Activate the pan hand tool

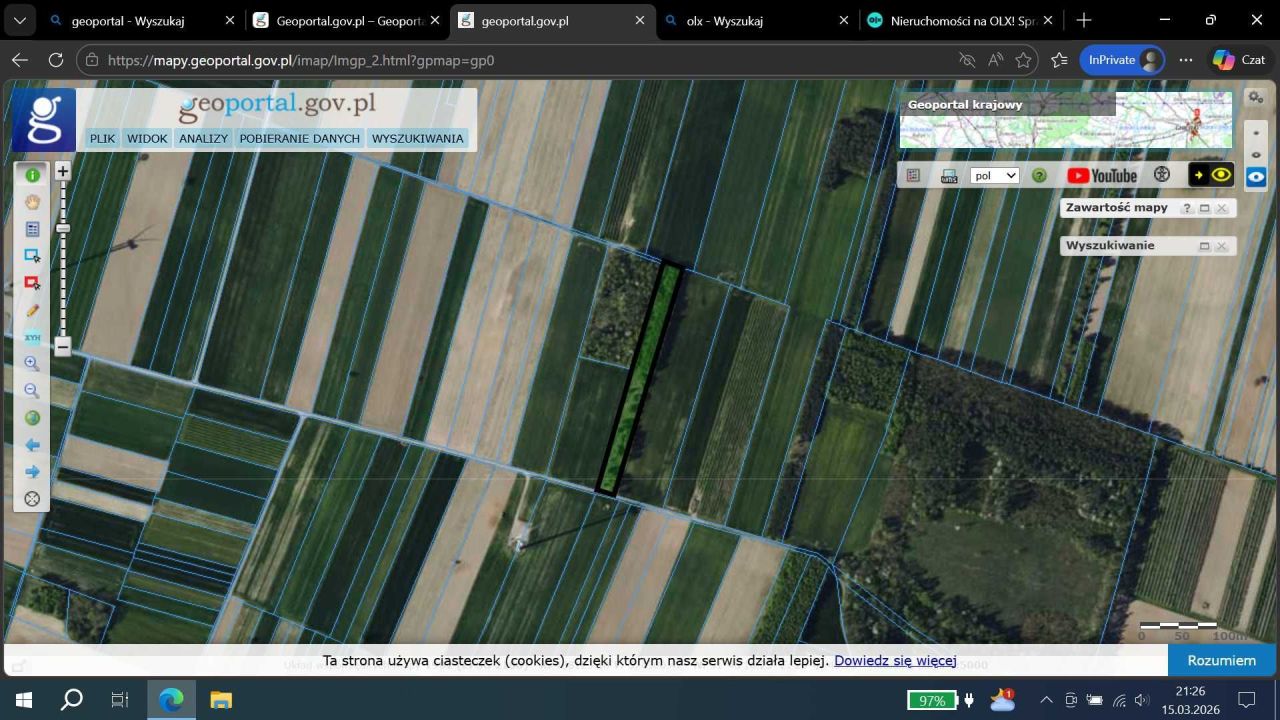point(32,202)
